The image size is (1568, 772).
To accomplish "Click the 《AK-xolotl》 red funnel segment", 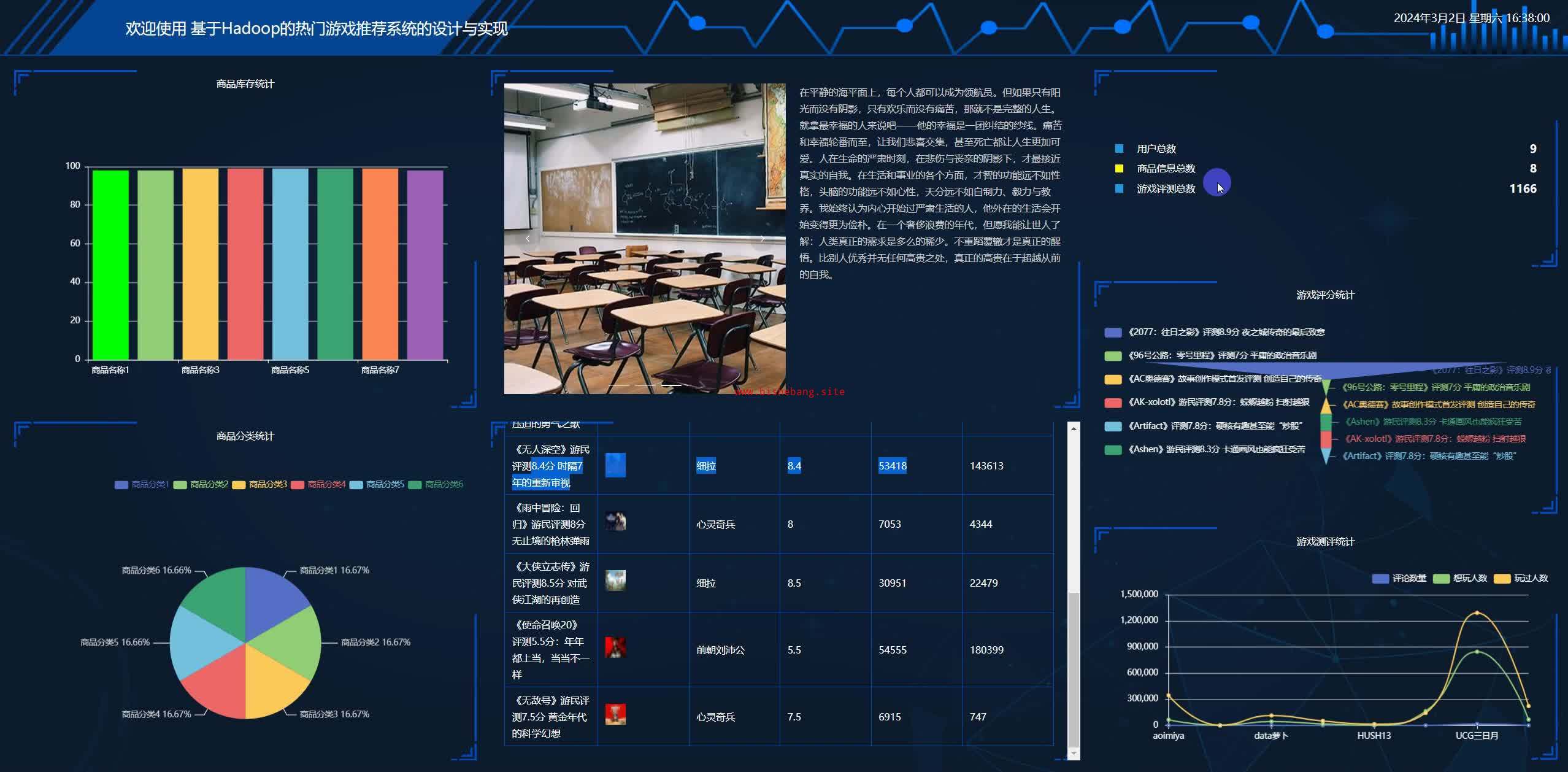I will pyautogui.click(x=1326, y=439).
